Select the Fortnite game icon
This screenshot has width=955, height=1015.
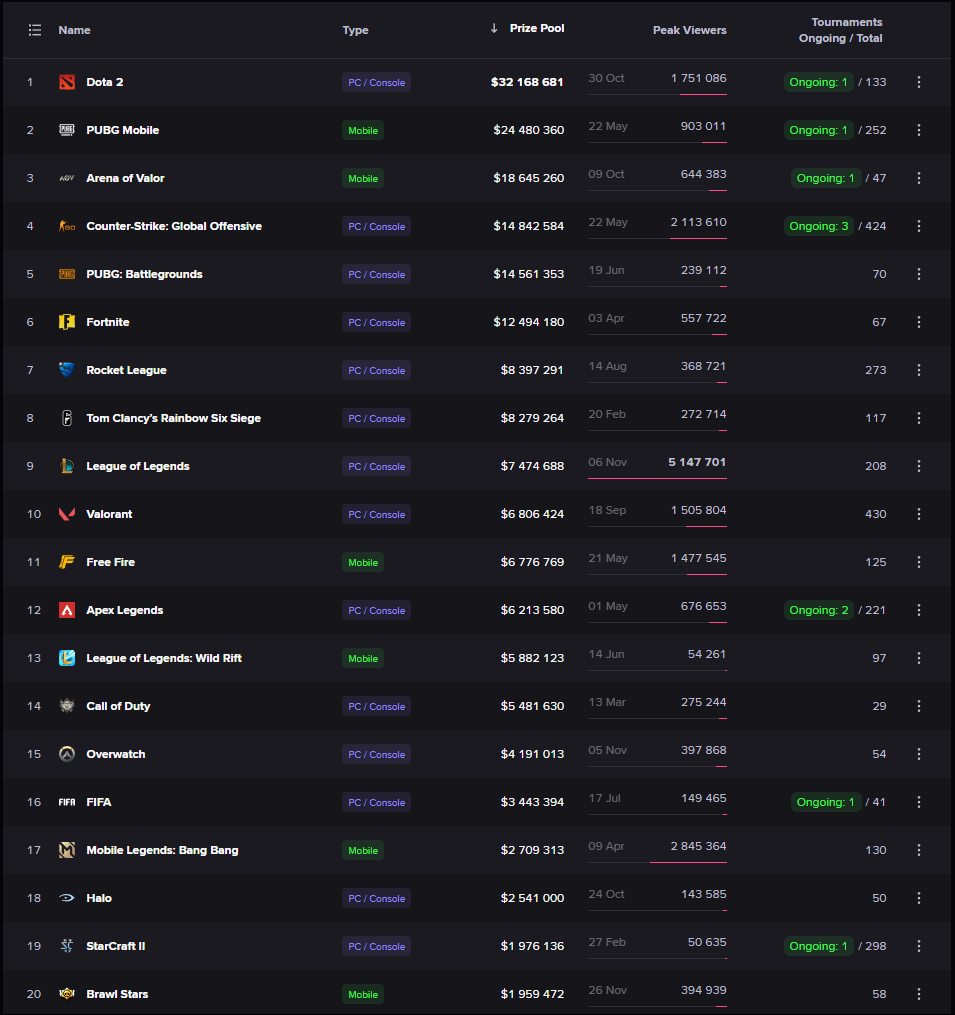click(x=67, y=322)
